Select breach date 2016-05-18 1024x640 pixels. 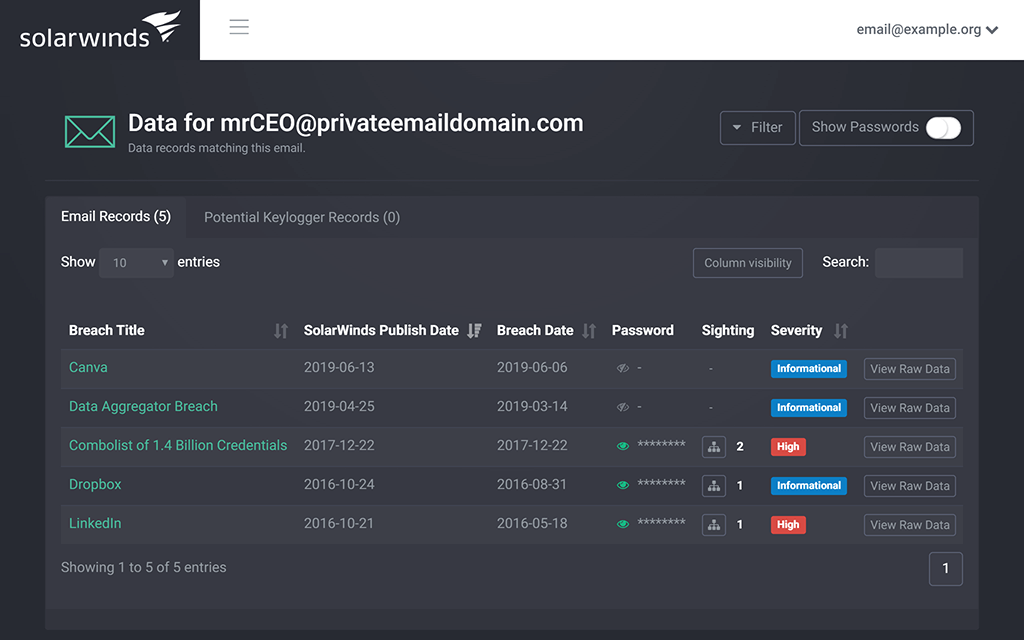532,524
